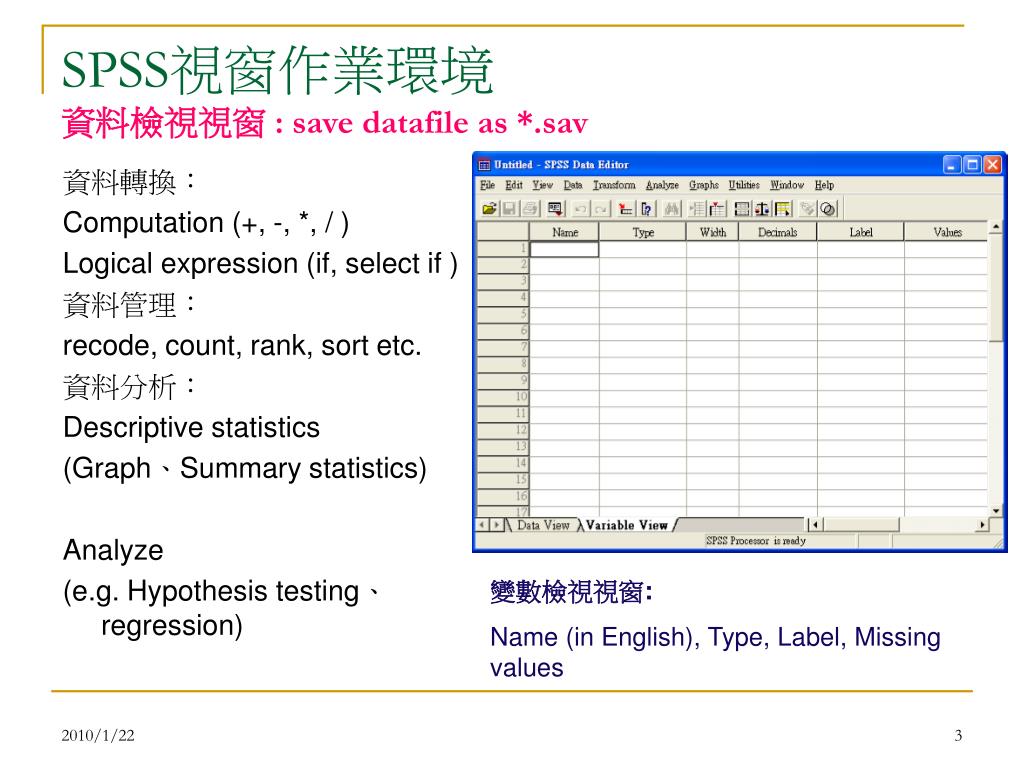The image size is (1024, 768).
Task: Click horizontal scrollbar left arrow
Action: 814,524
